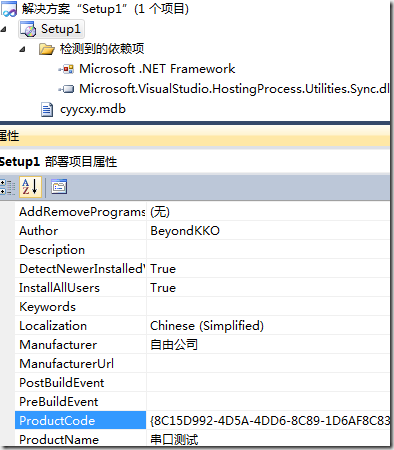Image resolution: width=394 pixels, height=450 pixels.
Task: Open the property pages icon
Action: tap(59, 187)
